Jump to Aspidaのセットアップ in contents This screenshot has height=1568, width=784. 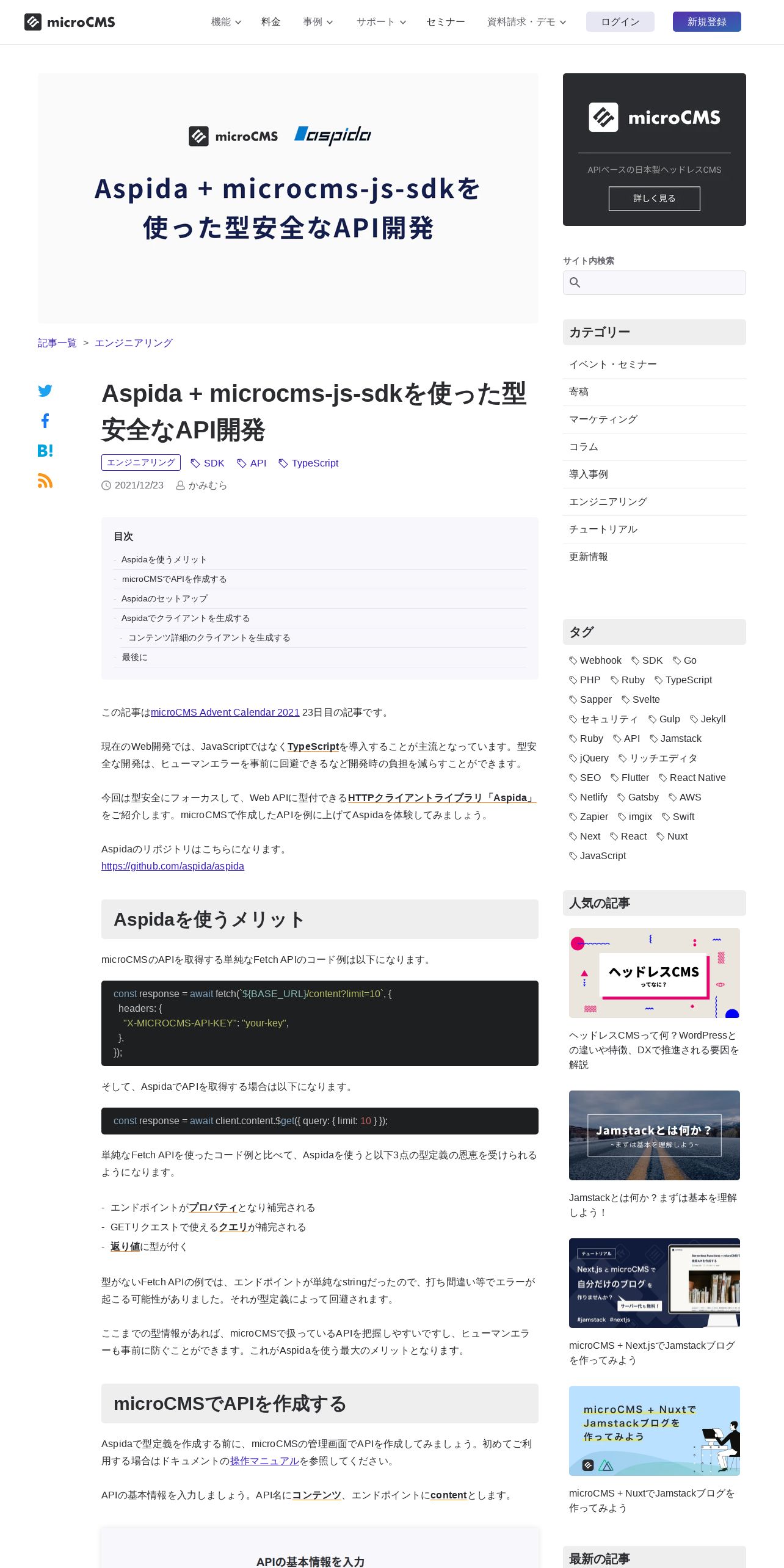(x=164, y=599)
